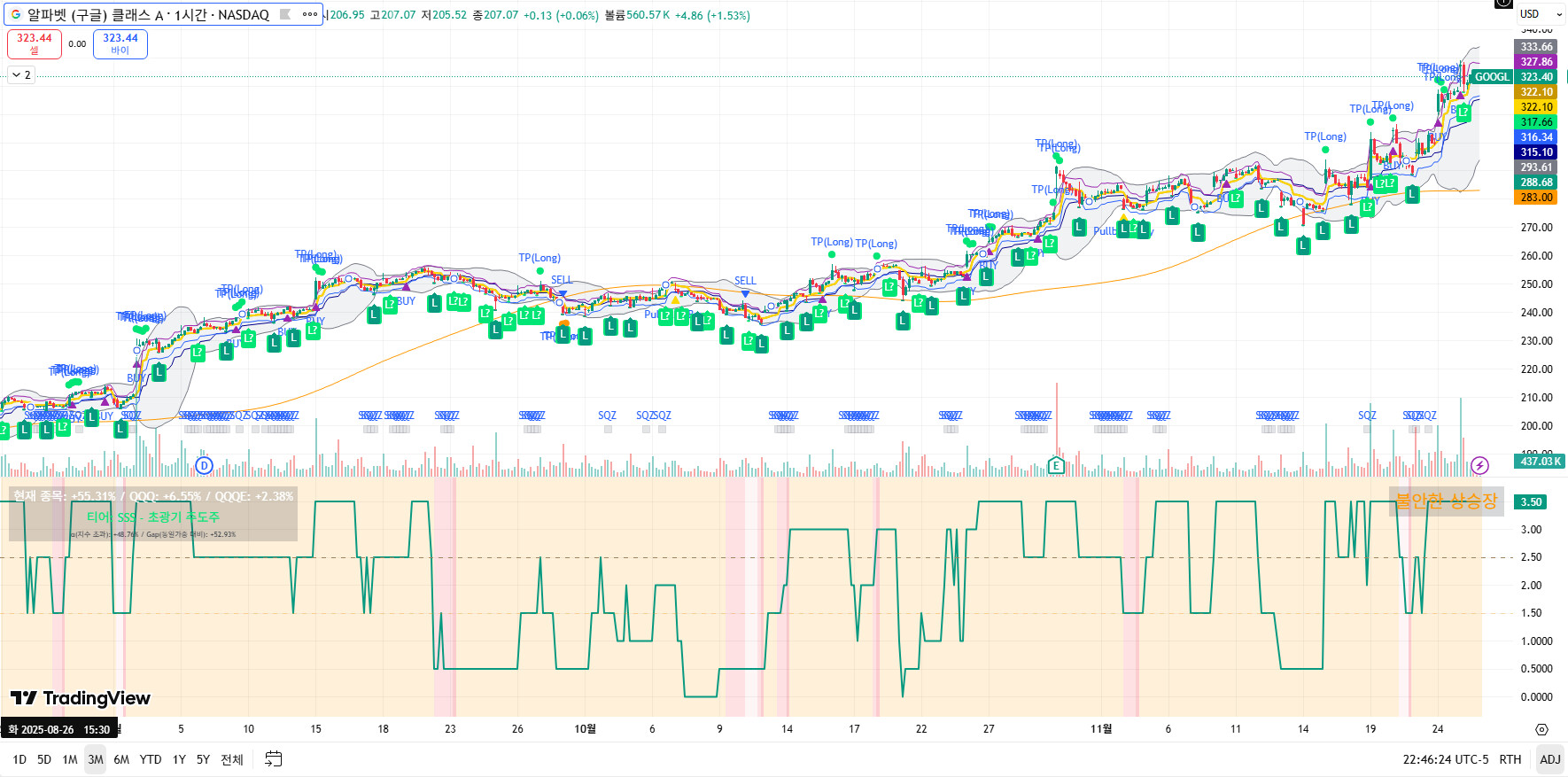The height and width of the screenshot is (777, 1568).
Task: Click the 437.03 K volume label
Action: click(1541, 462)
